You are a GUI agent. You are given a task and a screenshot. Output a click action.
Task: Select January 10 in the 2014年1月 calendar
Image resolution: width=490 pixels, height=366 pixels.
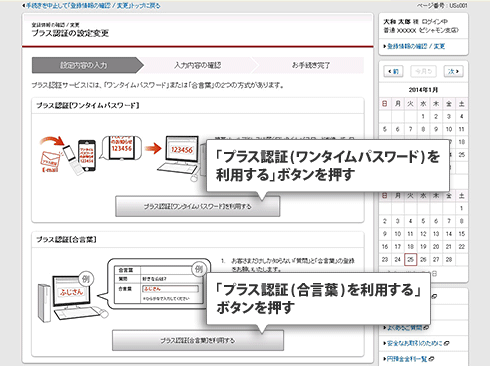click(x=449, y=129)
